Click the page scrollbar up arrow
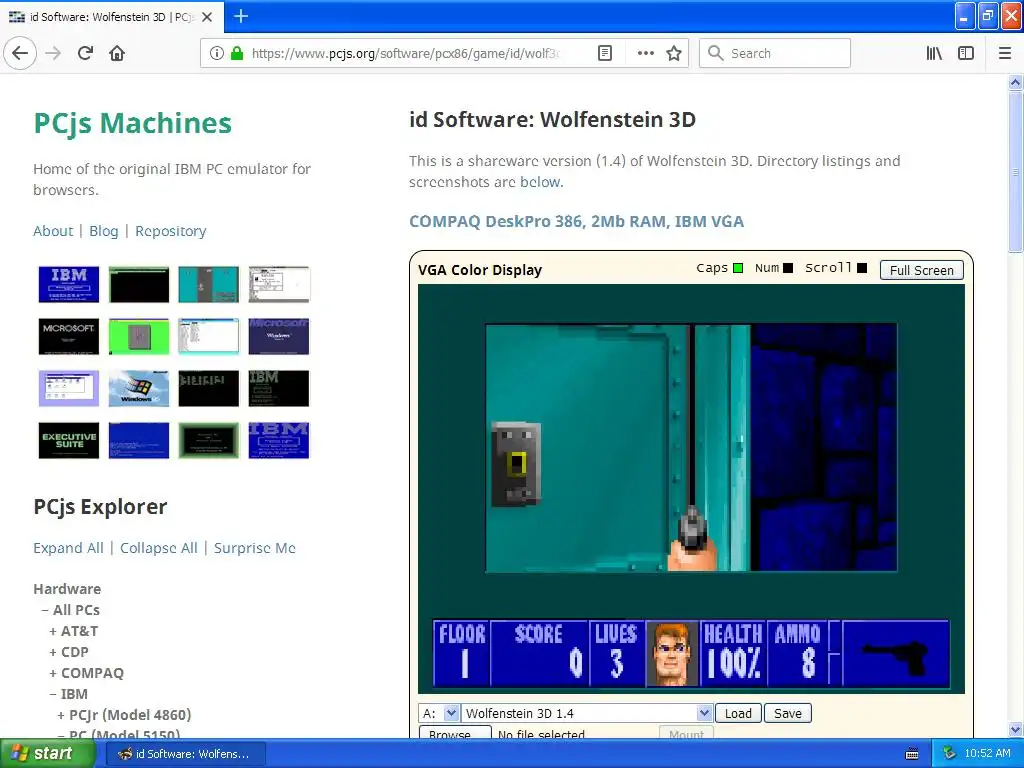The image size is (1024, 768). tap(1015, 82)
